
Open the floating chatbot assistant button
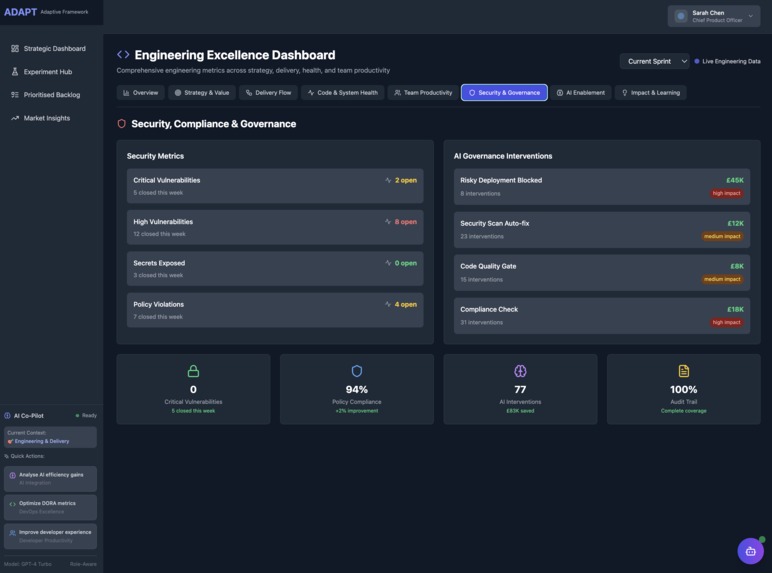[x=750, y=551]
